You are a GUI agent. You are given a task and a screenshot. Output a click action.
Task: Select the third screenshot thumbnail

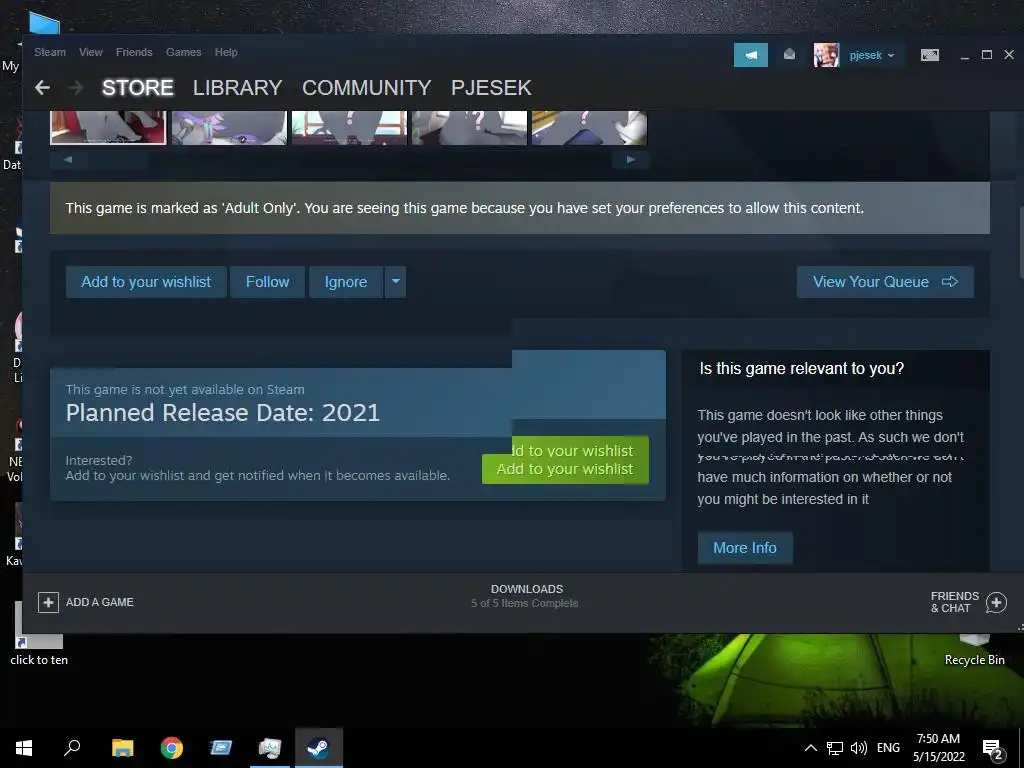[x=349, y=127]
